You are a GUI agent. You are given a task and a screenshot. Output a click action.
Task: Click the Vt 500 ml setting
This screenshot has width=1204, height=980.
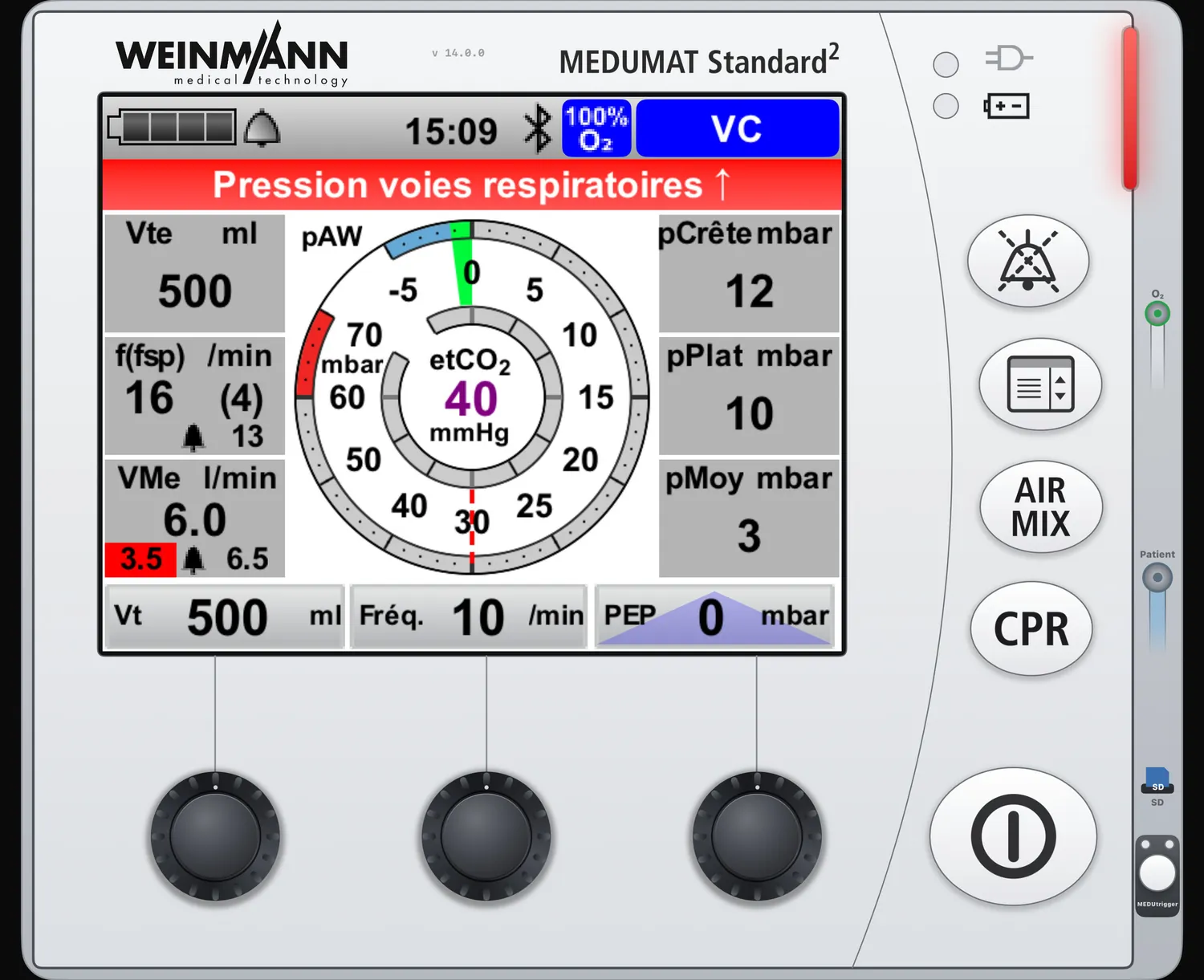click(x=226, y=616)
